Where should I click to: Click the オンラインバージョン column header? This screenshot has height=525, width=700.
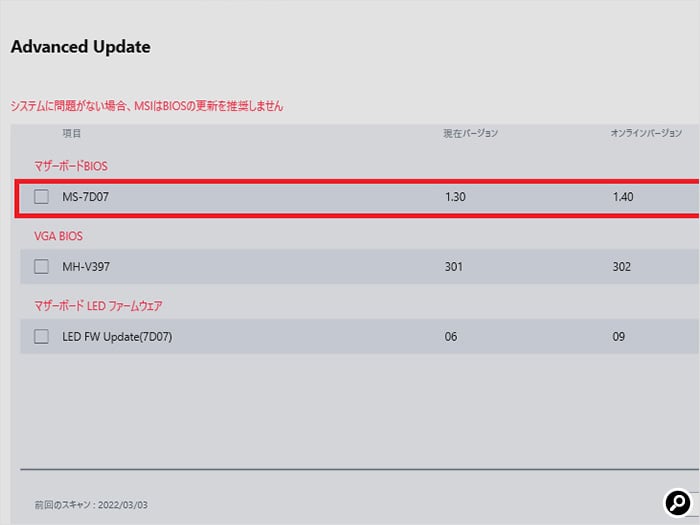pos(646,133)
